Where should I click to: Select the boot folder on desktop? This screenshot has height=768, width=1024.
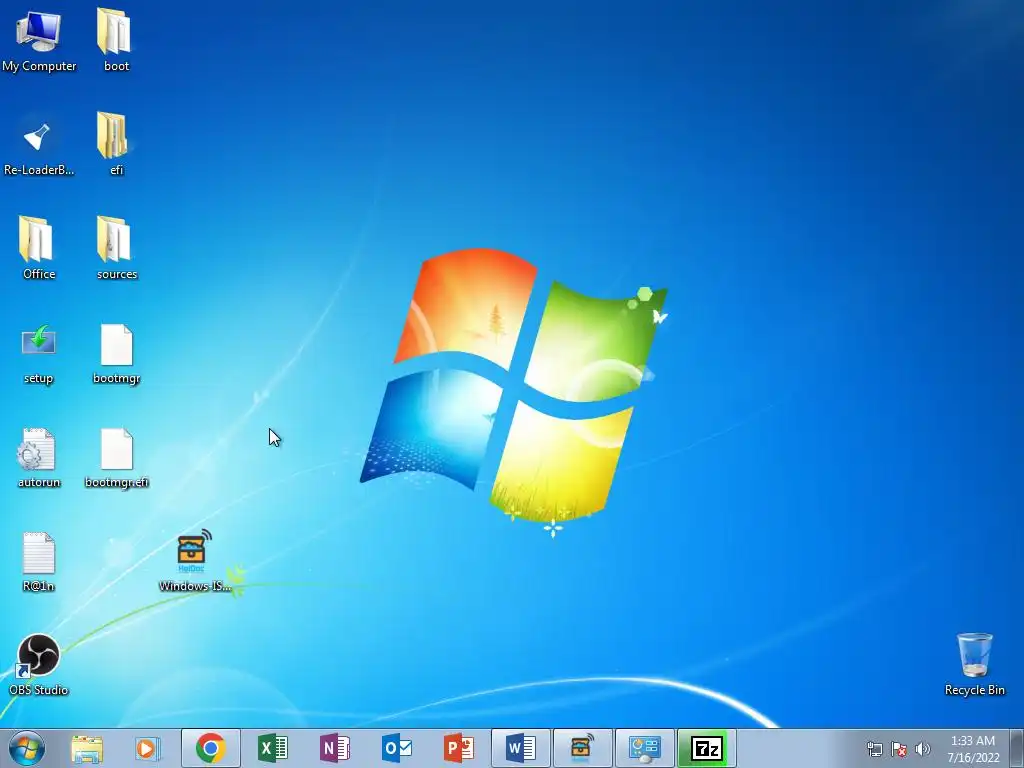pyautogui.click(x=116, y=40)
